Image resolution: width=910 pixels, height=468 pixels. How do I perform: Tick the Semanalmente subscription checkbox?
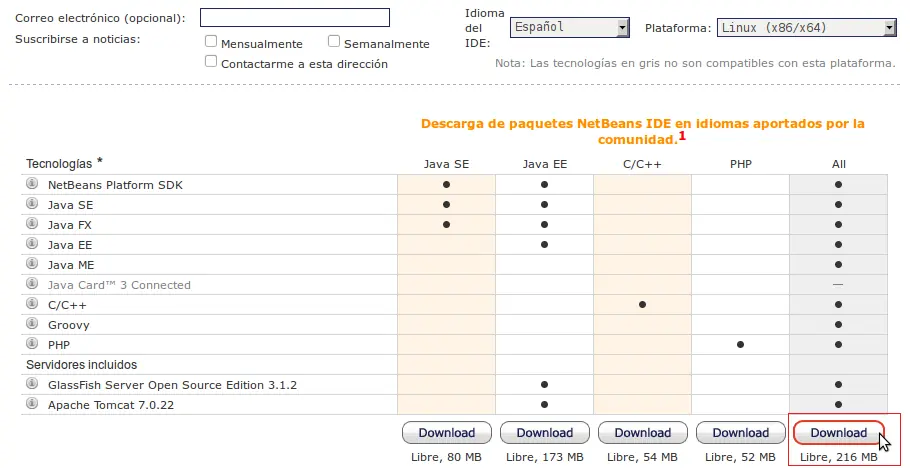pos(334,41)
